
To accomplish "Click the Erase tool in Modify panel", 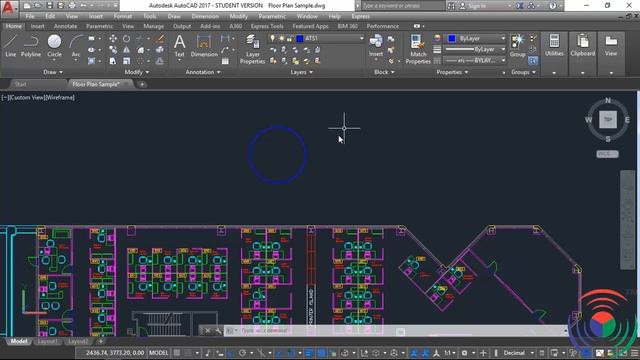I will point(160,38).
